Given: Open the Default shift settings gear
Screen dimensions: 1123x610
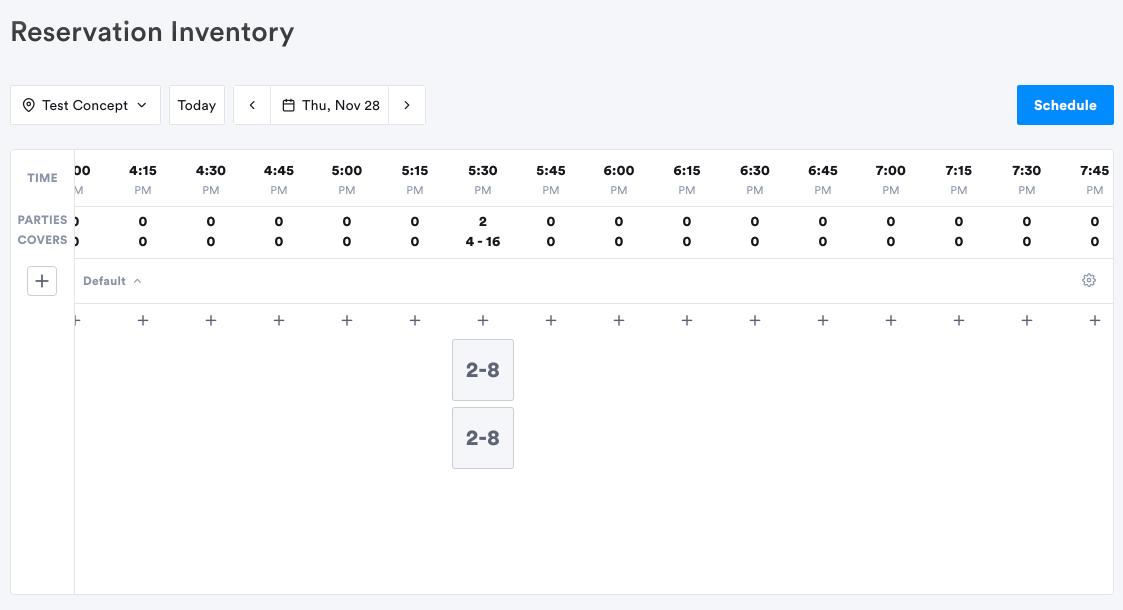Looking at the screenshot, I should tap(1089, 281).
